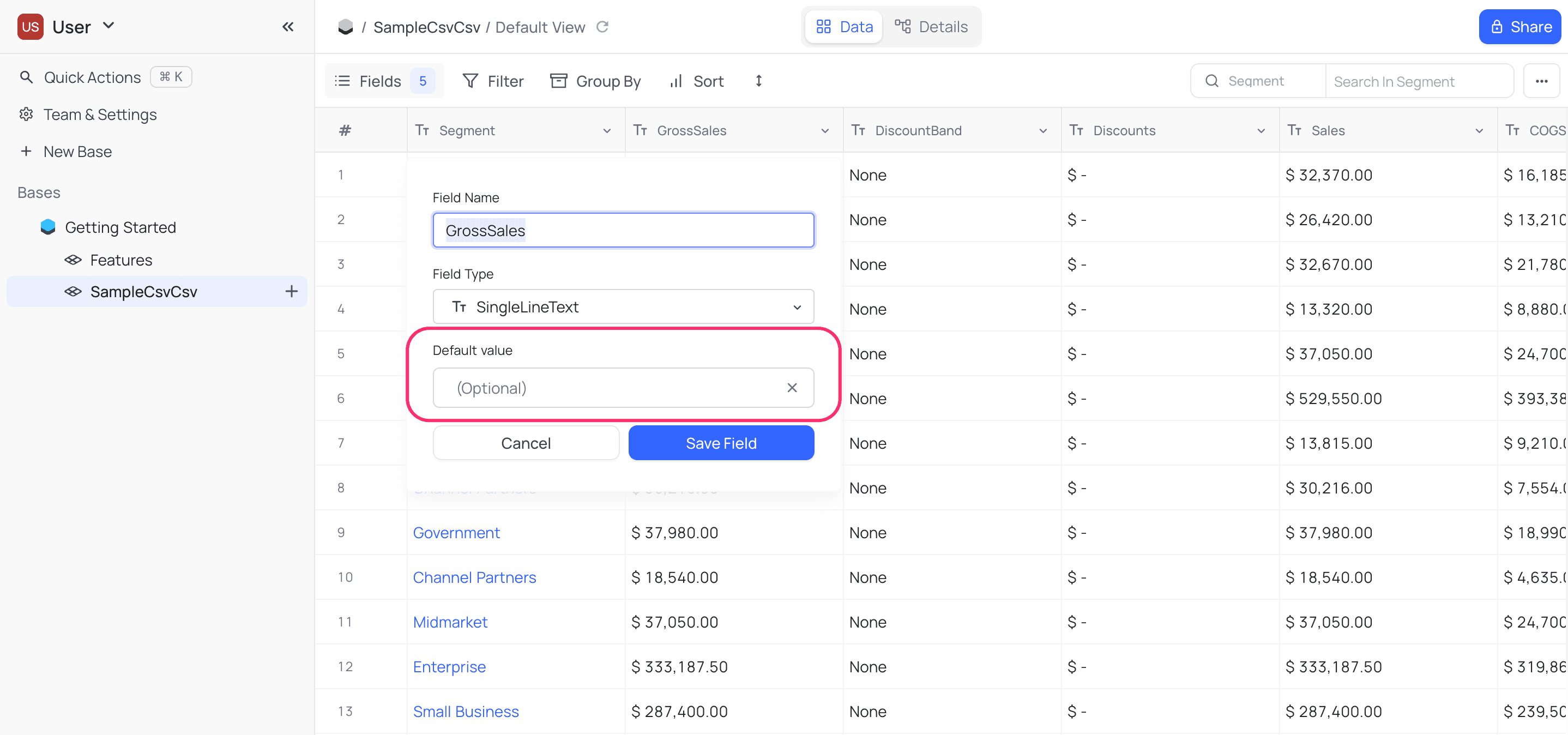Expand the User account dropdown
This screenshot has width=1568, height=735.
109,26
